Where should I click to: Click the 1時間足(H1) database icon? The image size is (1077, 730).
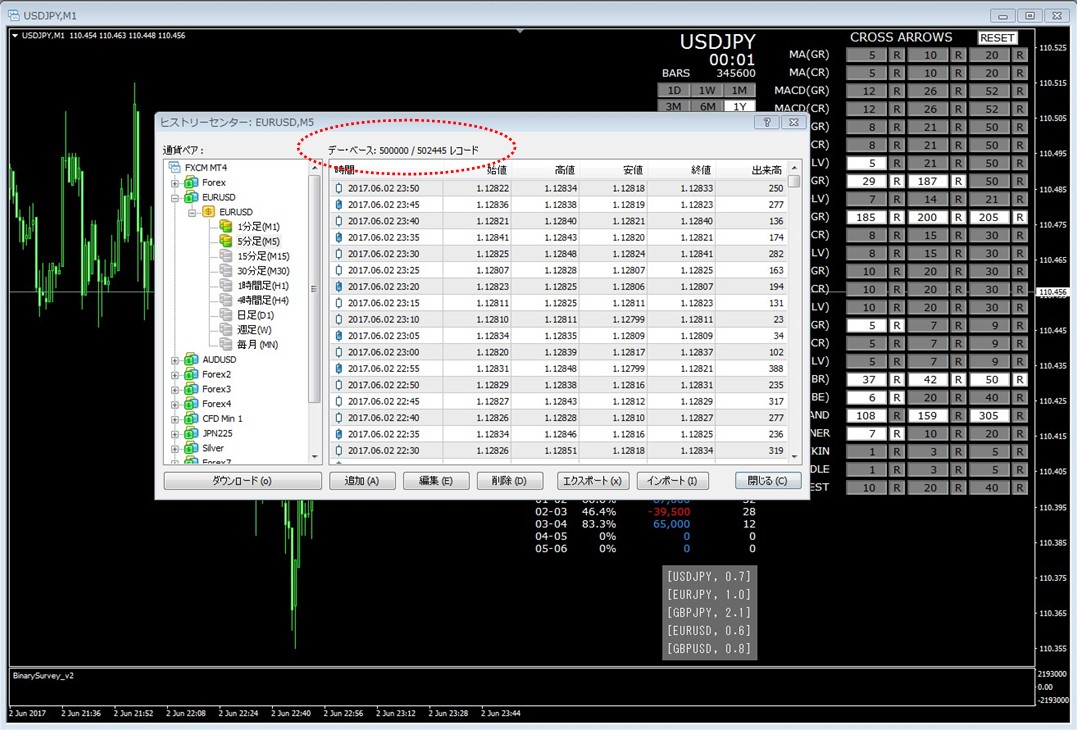pyautogui.click(x=225, y=285)
